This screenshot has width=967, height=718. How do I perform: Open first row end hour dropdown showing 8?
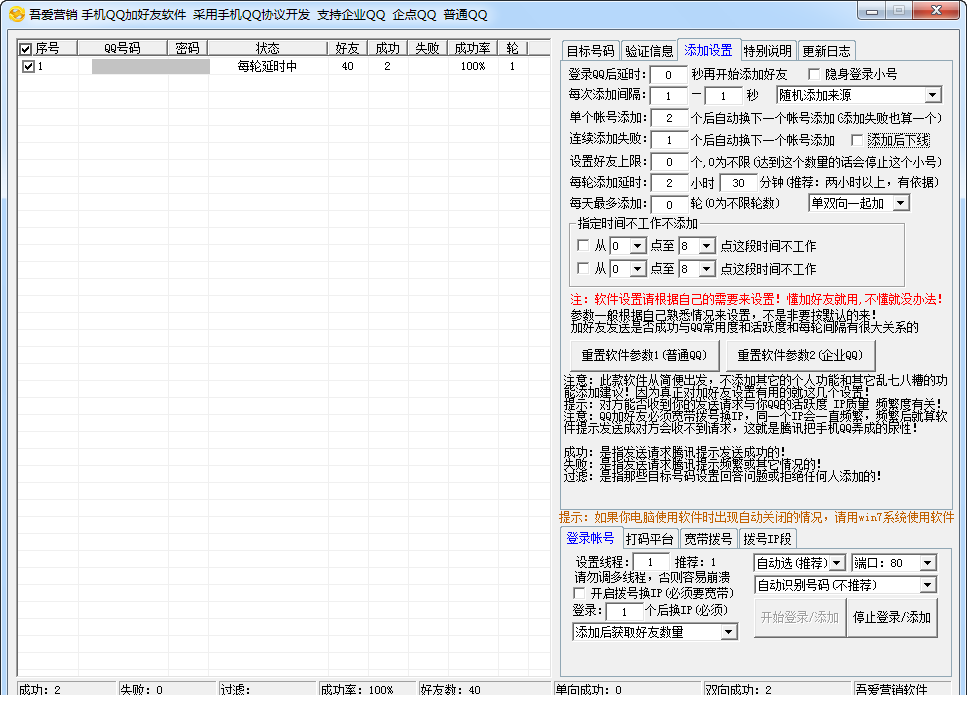point(697,246)
